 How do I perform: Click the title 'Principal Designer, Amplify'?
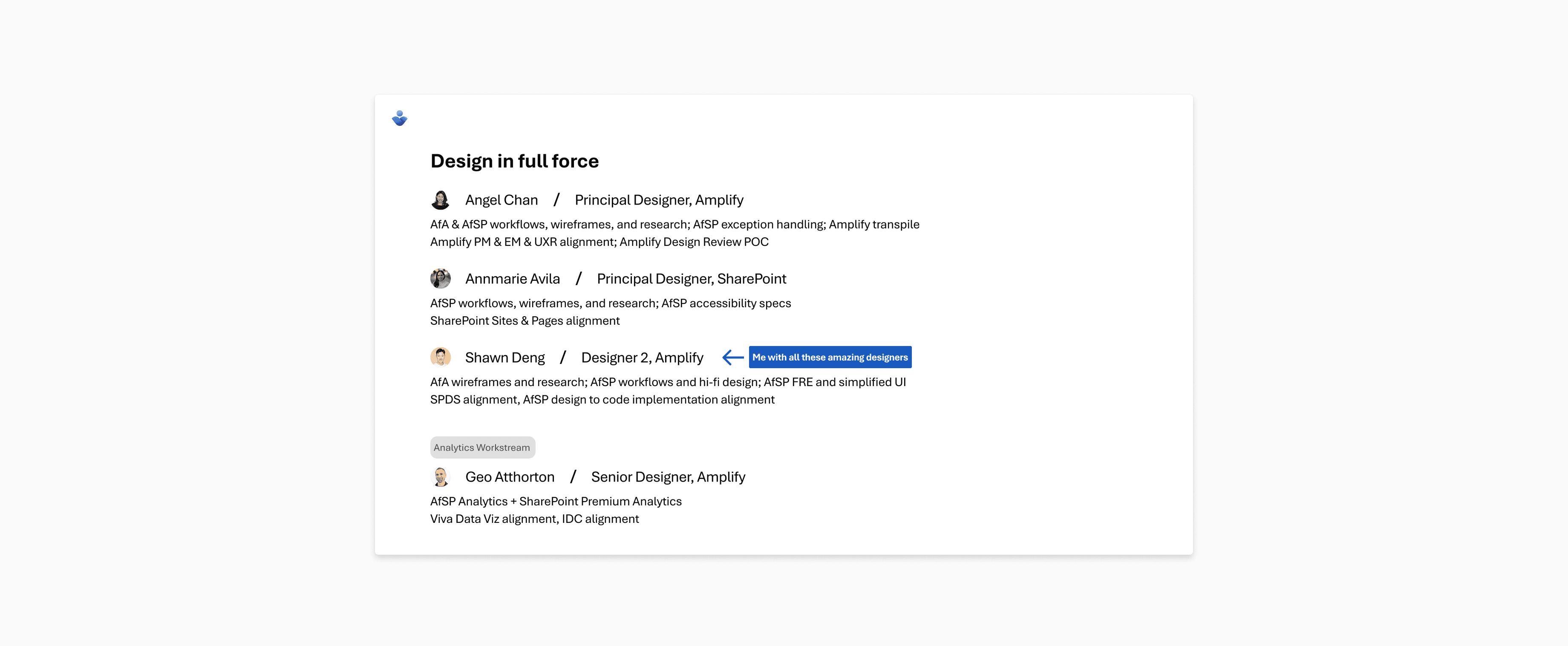(x=659, y=200)
